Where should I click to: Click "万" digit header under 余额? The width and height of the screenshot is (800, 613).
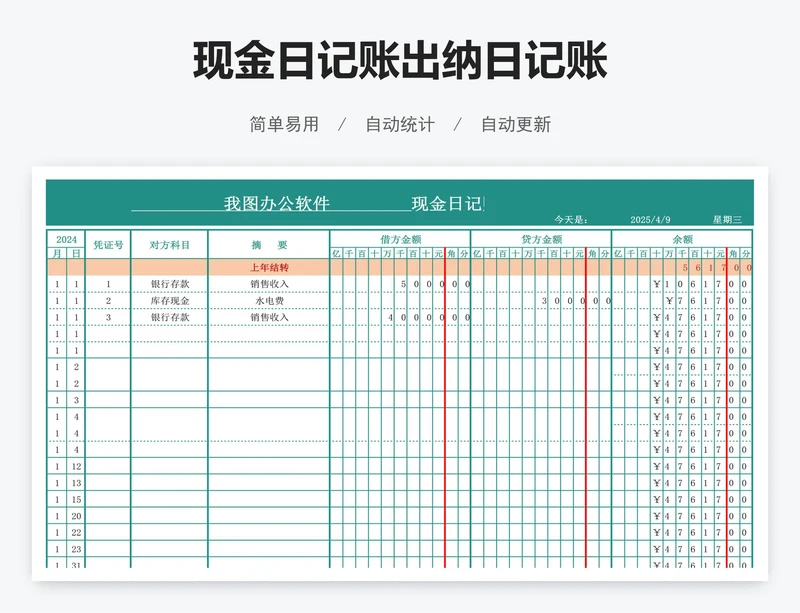[669, 253]
